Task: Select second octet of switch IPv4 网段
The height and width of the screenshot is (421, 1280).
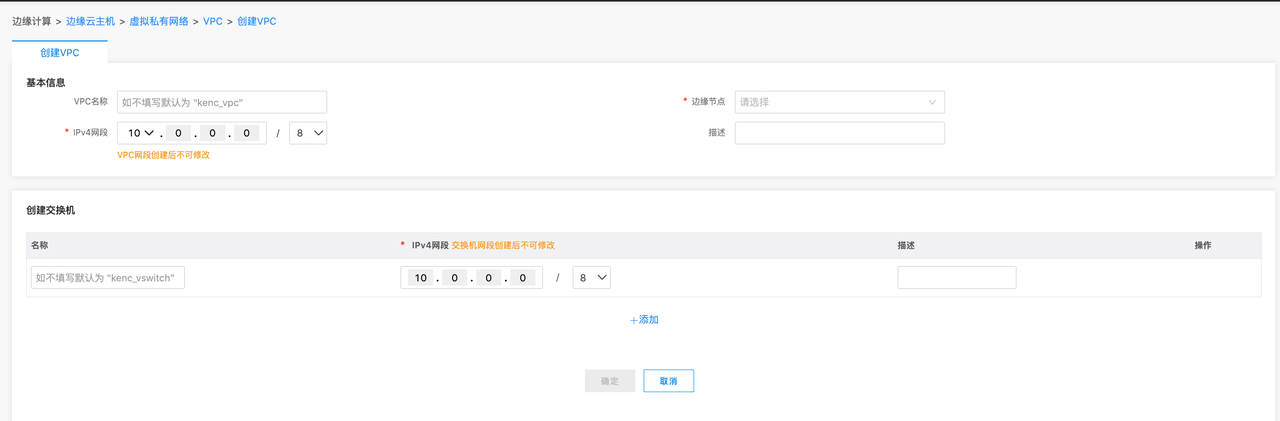Action: pos(455,278)
